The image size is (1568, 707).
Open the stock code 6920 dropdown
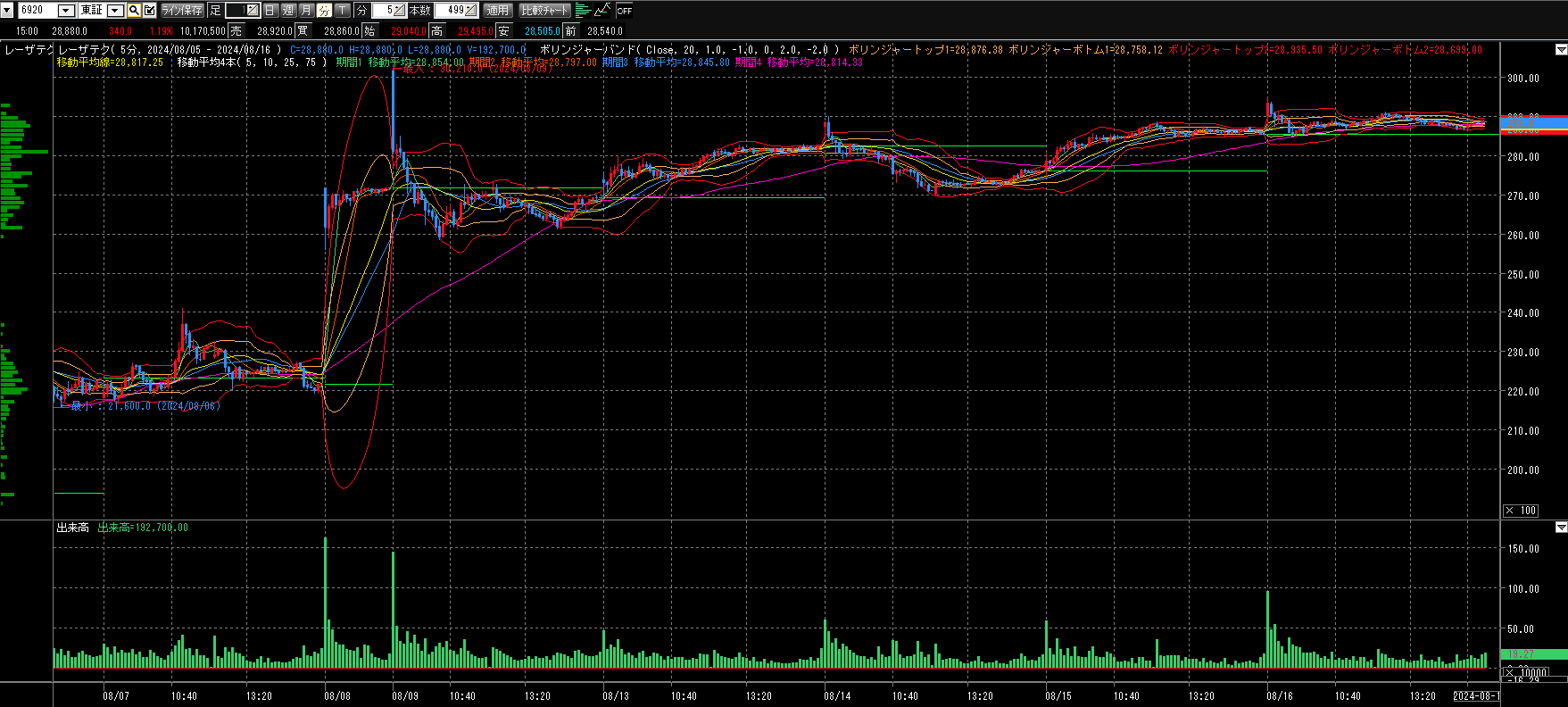click(66, 11)
